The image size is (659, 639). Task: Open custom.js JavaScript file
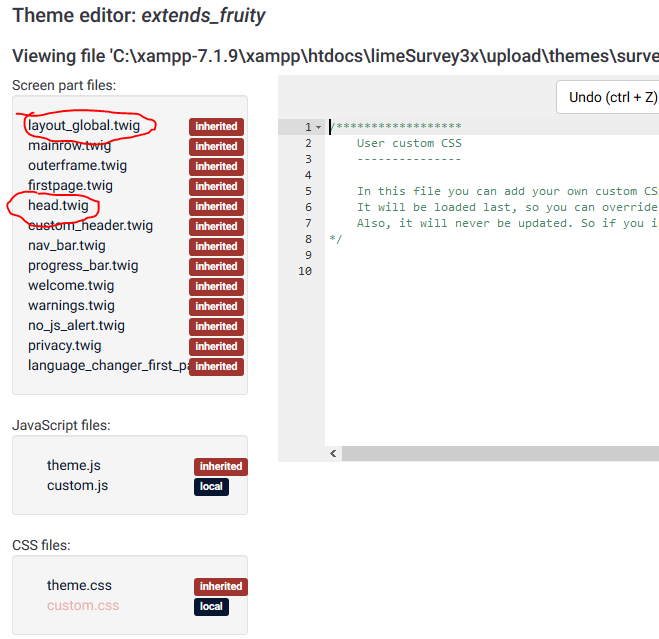click(x=77, y=486)
